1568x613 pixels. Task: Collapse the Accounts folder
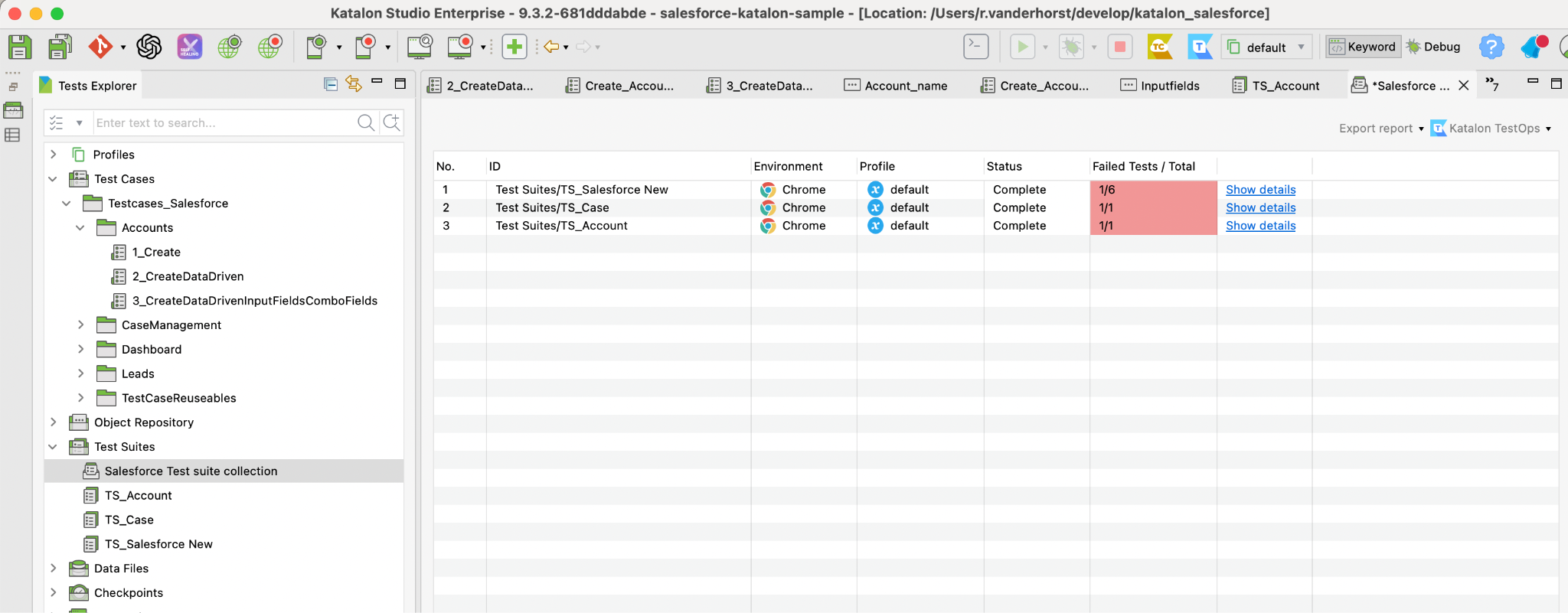coord(80,228)
